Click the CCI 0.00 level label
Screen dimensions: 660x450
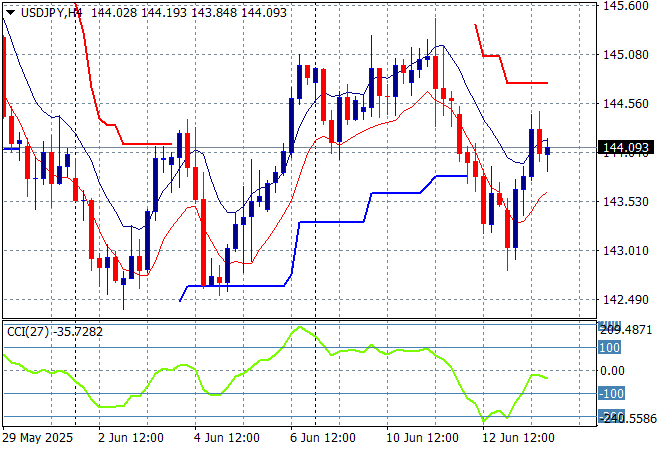point(612,371)
